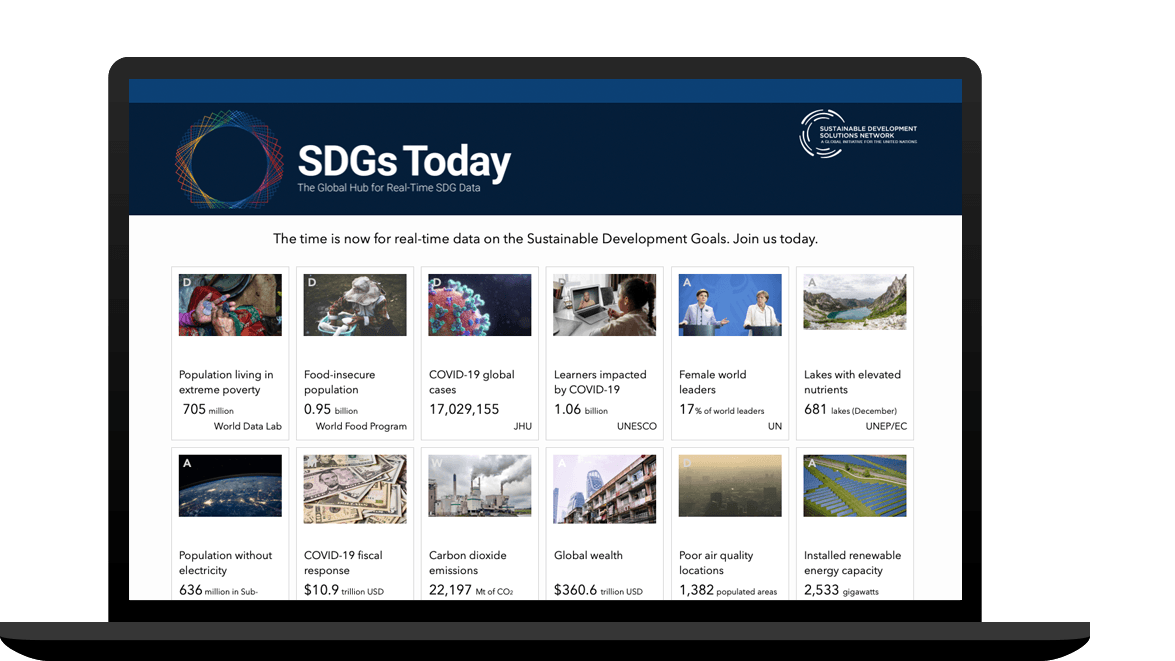Click the A badge on electricity night image
The image size is (1175, 661).
(x=186, y=464)
